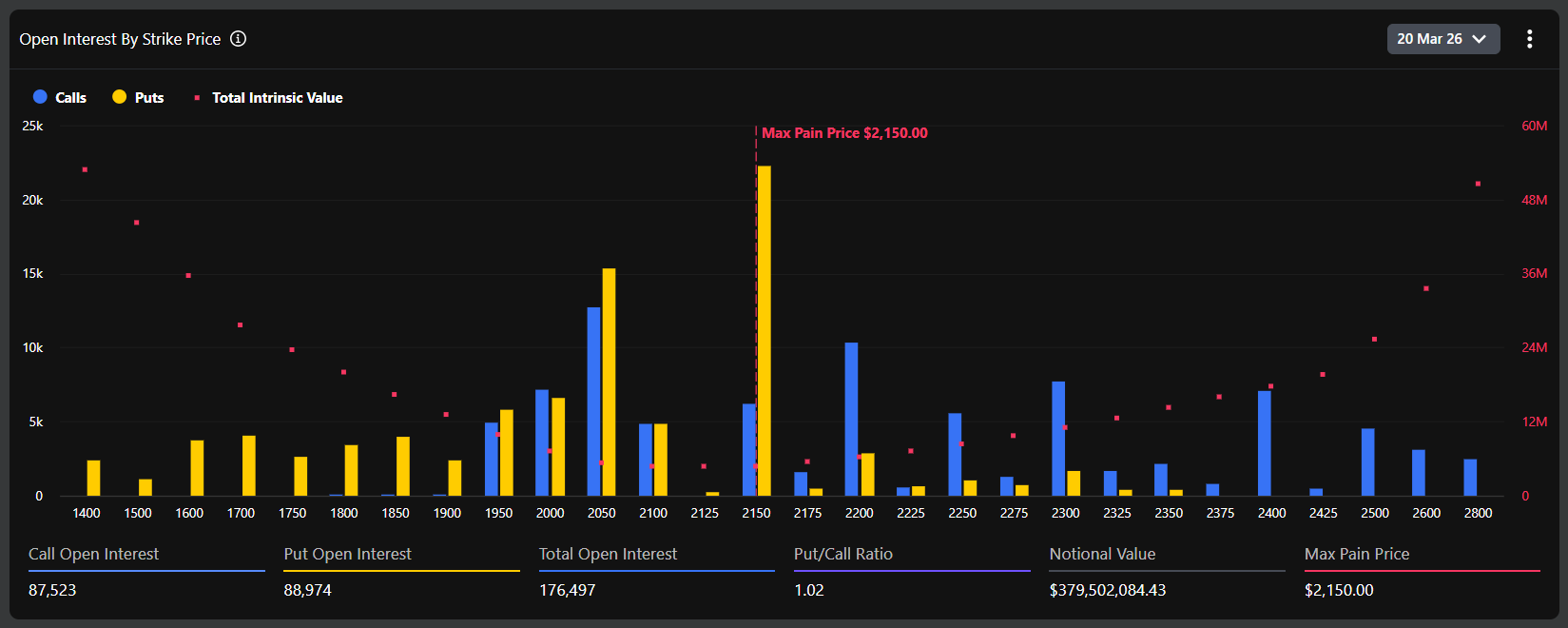Click the info icon beside Open Interest title
Image resolution: width=1568 pixels, height=628 pixels.
[239, 39]
